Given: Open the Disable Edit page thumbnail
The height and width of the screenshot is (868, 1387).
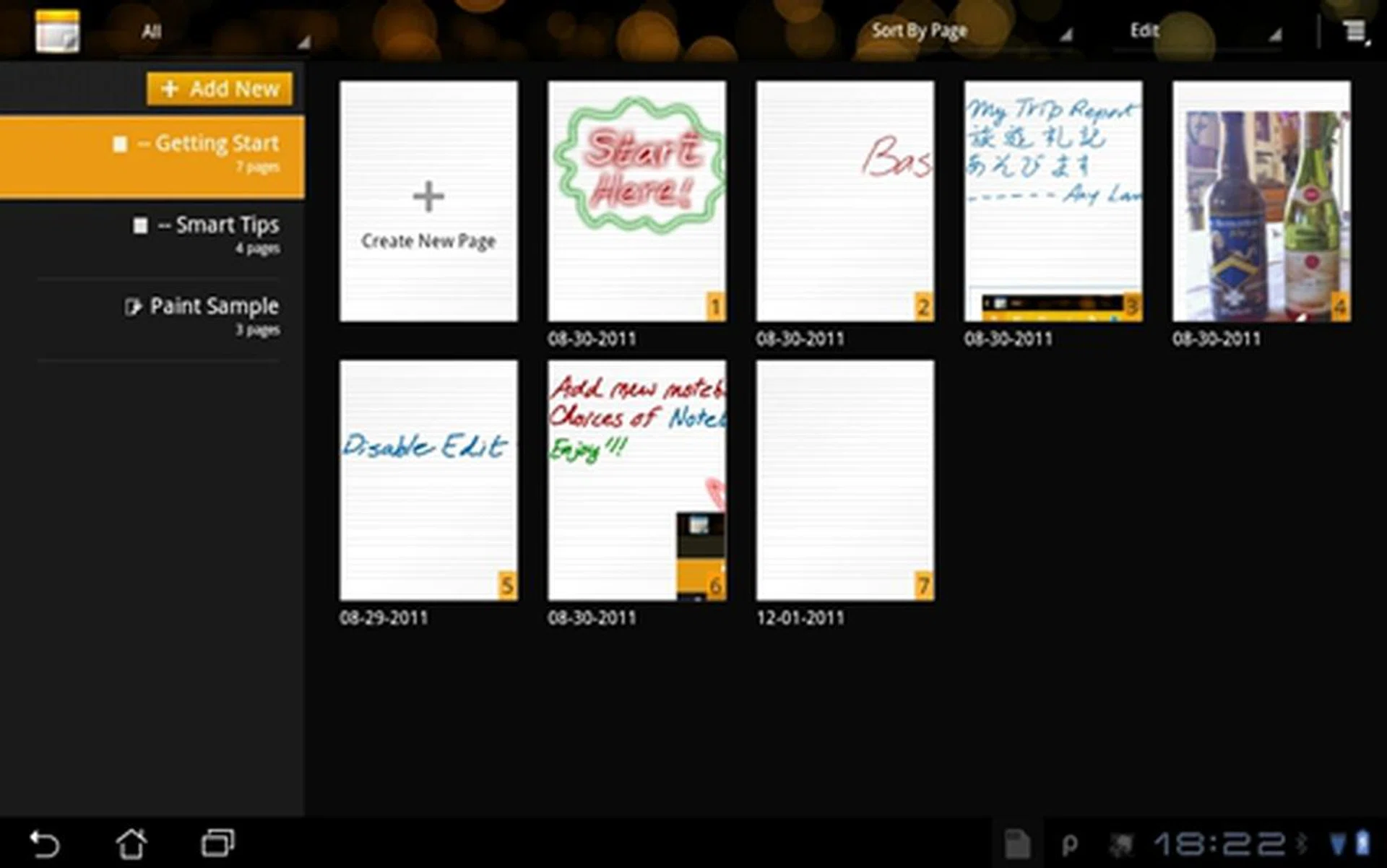Looking at the screenshot, I should (428, 480).
